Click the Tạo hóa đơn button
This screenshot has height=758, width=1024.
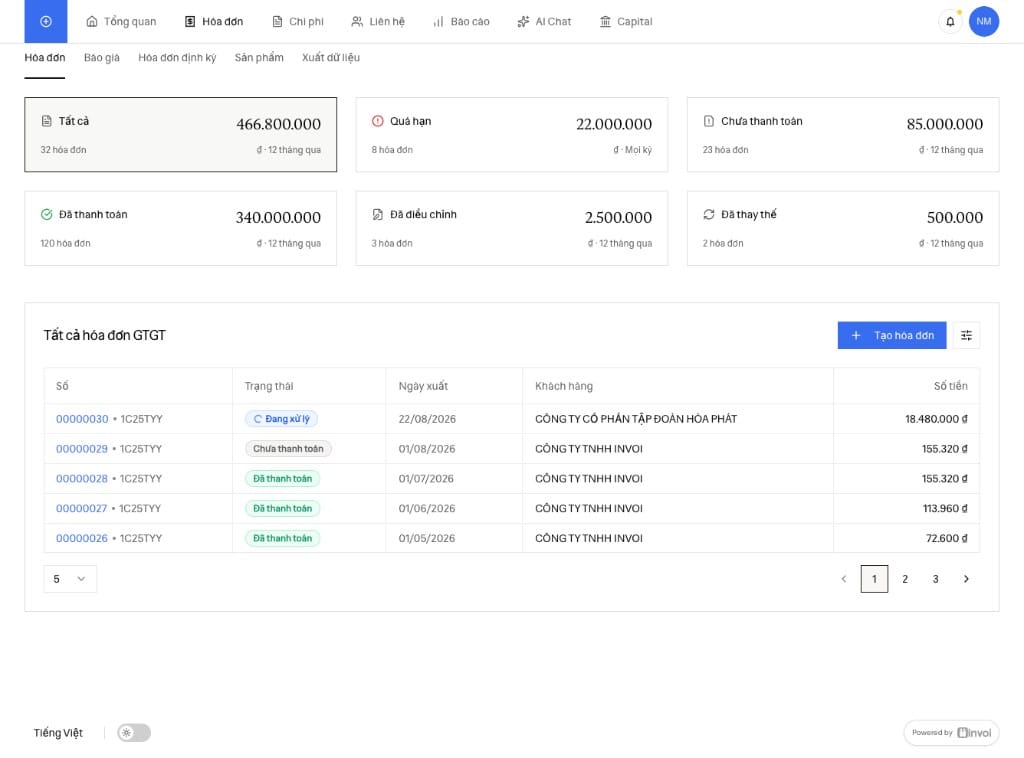tap(892, 336)
